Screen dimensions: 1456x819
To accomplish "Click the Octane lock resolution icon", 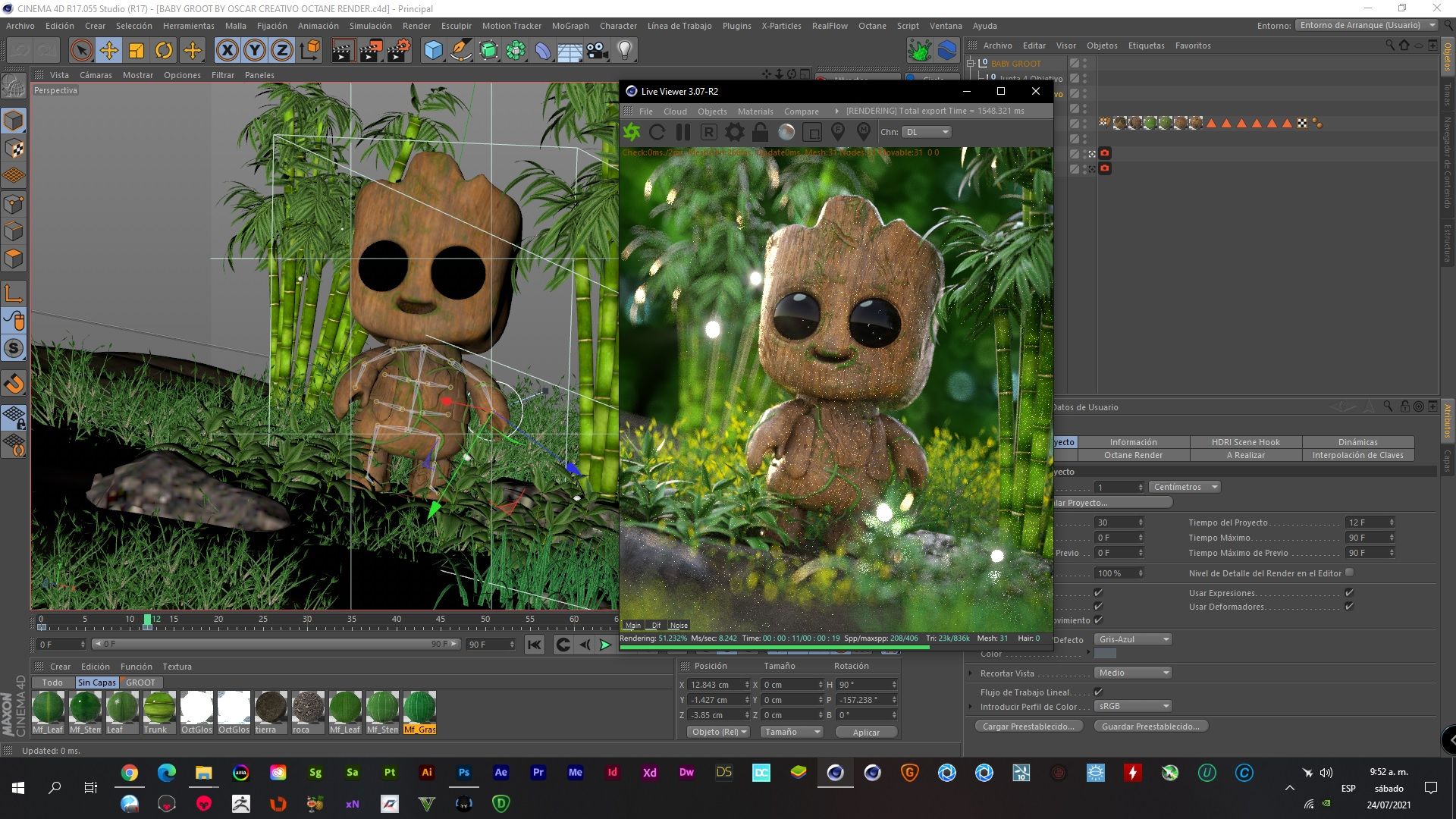I will click(760, 132).
